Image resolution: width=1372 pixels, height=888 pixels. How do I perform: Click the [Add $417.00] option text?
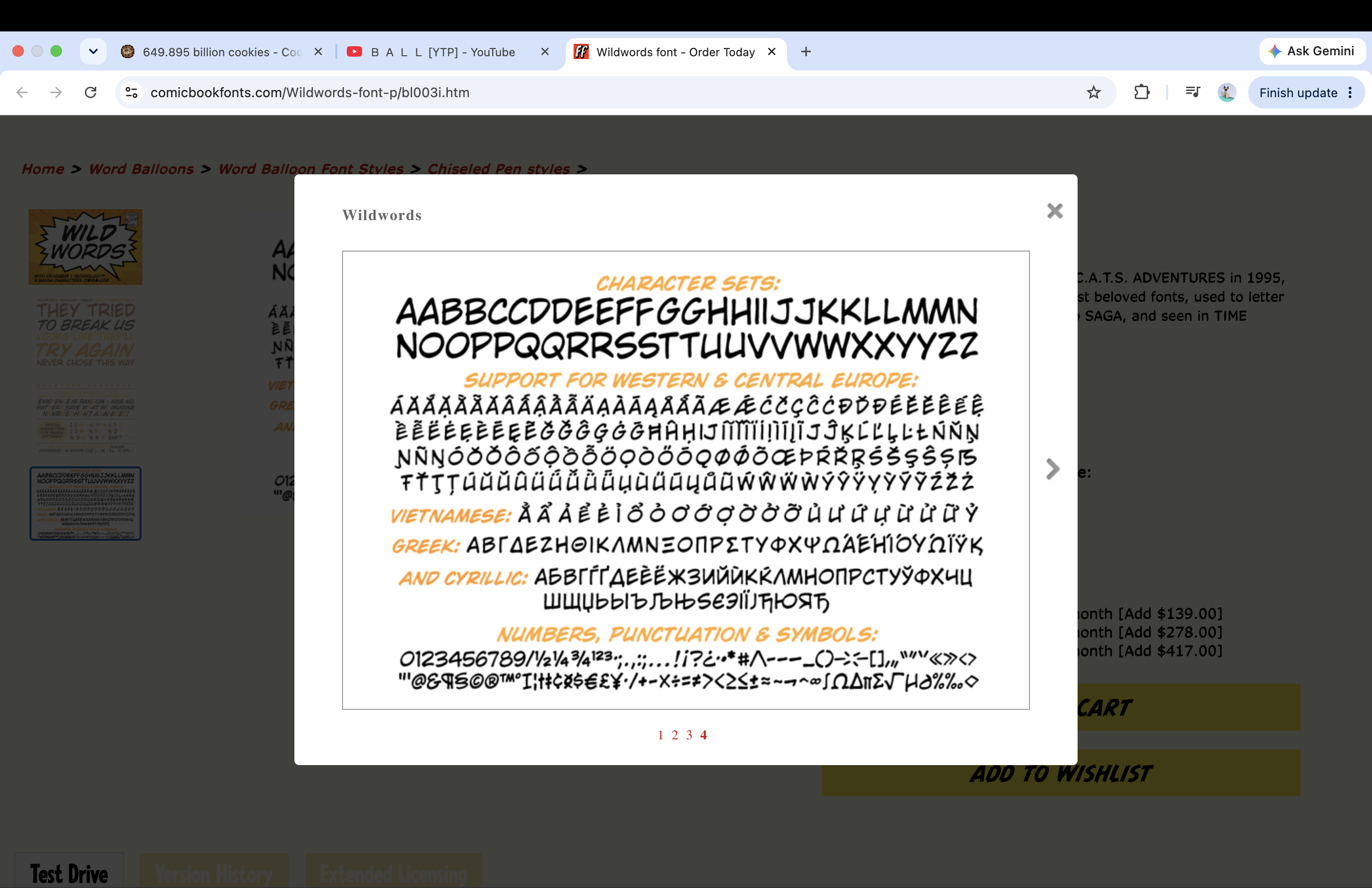coord(1170,650)
